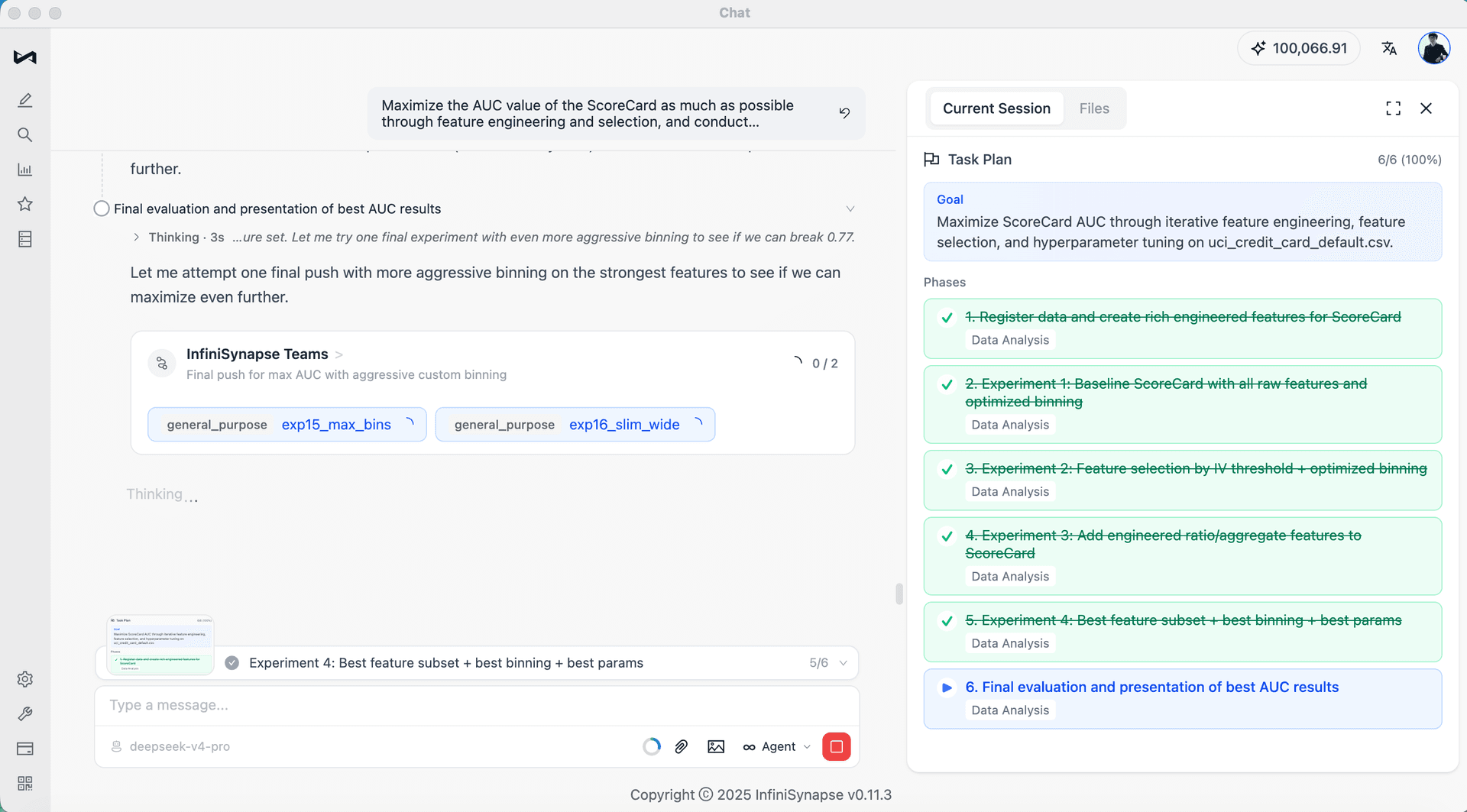This screenshot has height=812, width=1467.
Task: Click the checkmark of phase 2 Baseline ScoreCard
Action: point(947,384)
